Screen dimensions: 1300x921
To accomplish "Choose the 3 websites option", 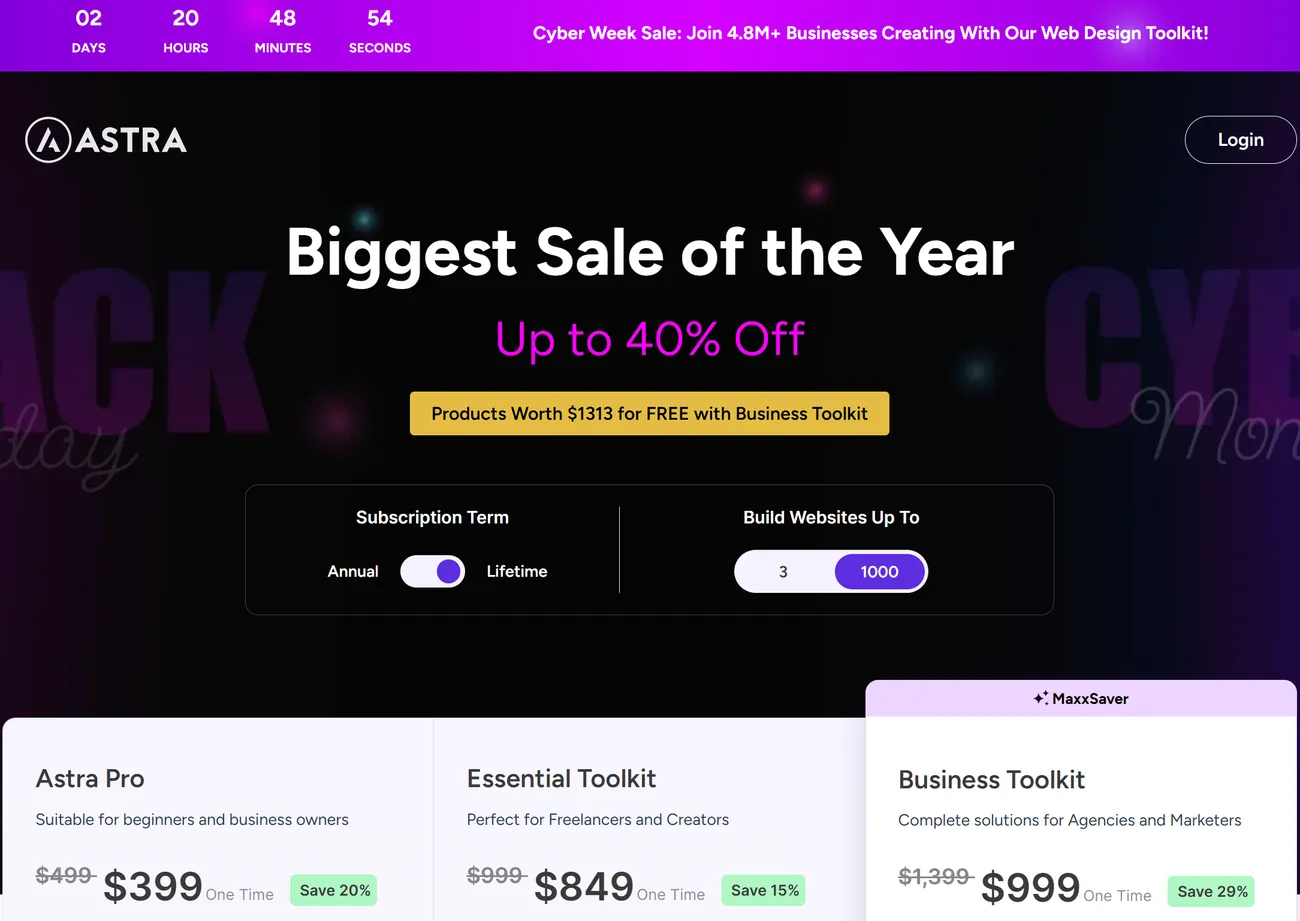I will pyautogui.click(x=783, y=572).
